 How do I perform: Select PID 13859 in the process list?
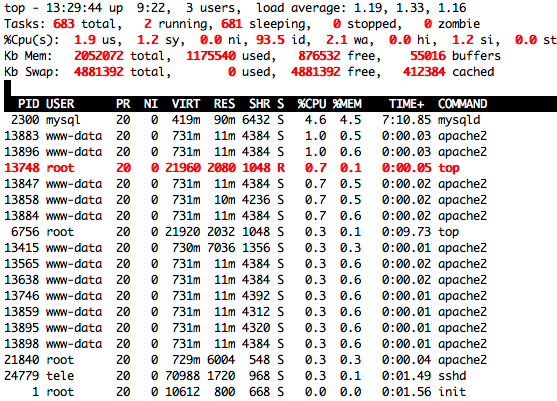coord(22,311)
